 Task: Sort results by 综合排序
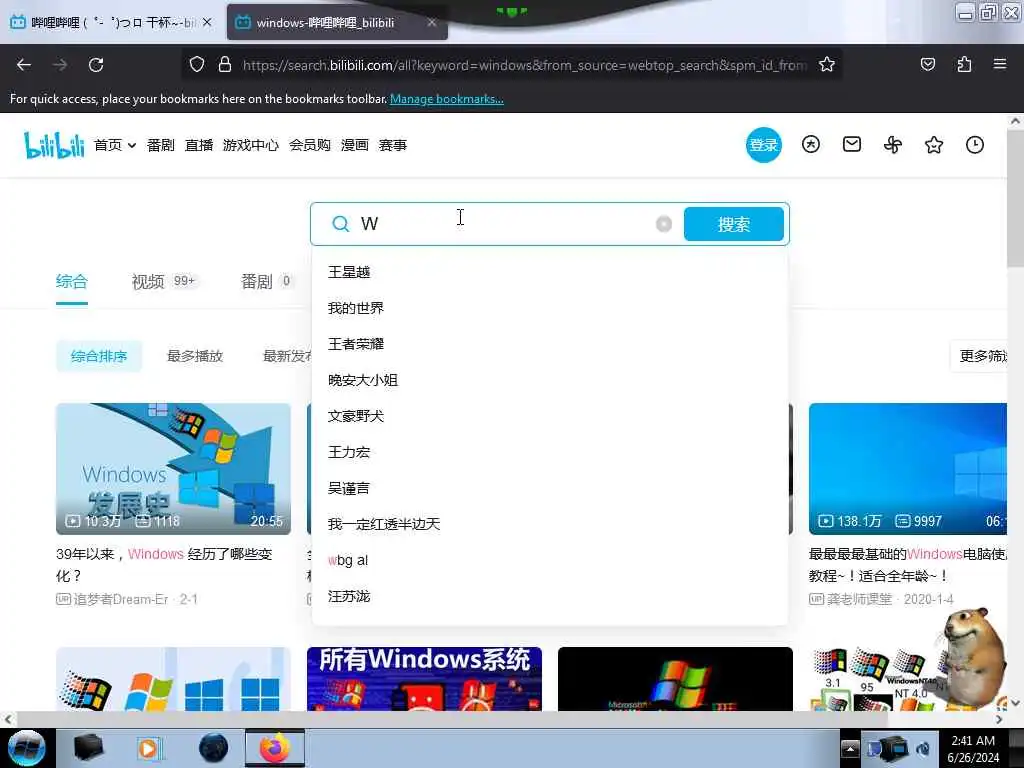point(99,356)
